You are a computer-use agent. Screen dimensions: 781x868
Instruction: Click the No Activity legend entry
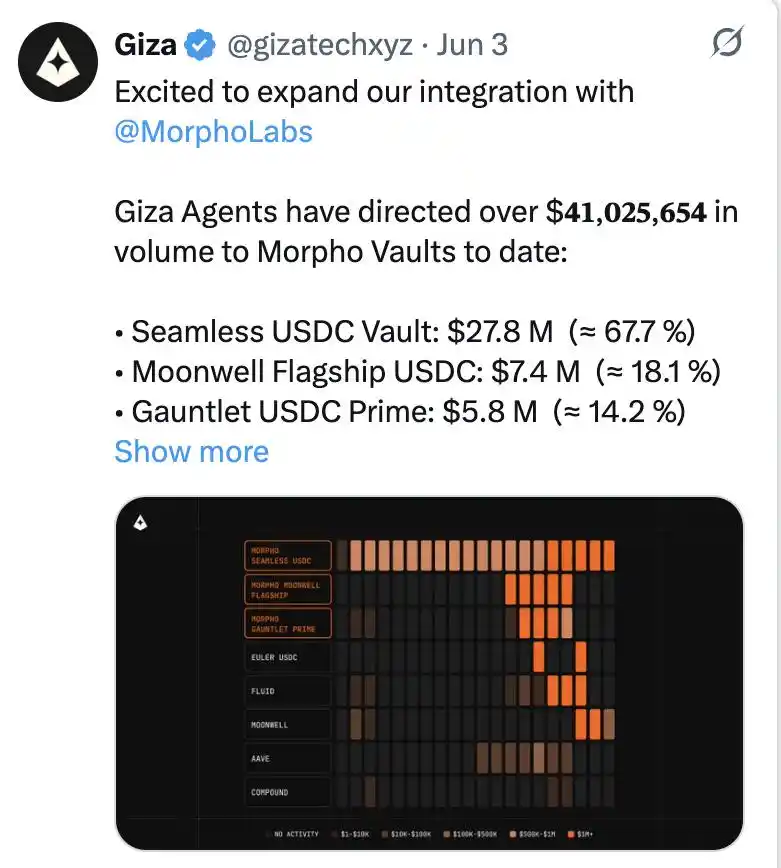click(292, 834)
